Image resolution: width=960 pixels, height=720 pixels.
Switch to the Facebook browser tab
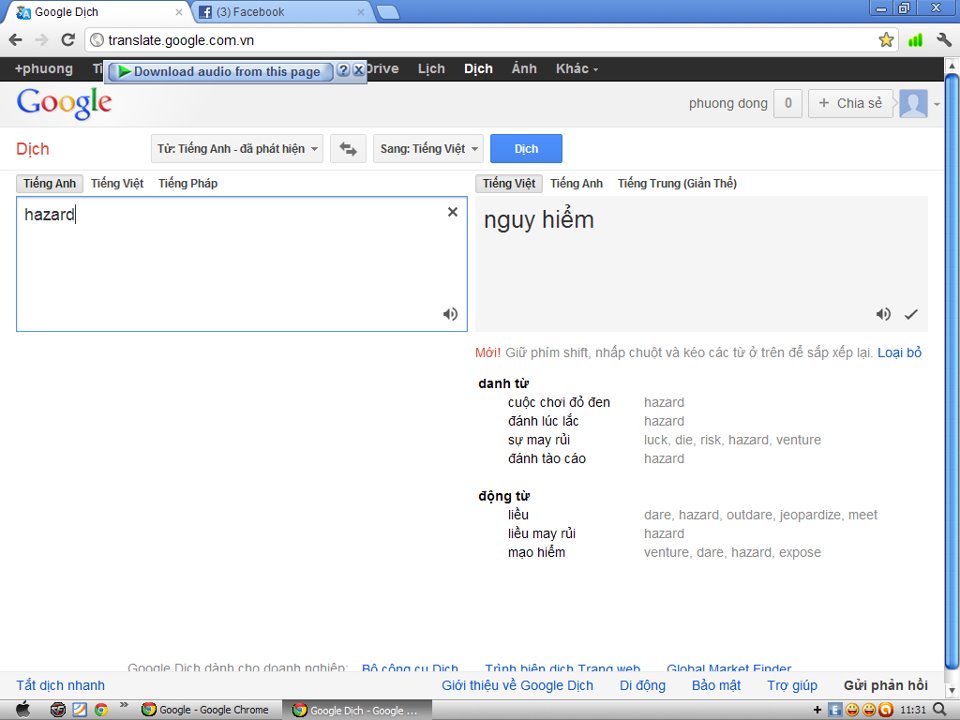point(282,12)
